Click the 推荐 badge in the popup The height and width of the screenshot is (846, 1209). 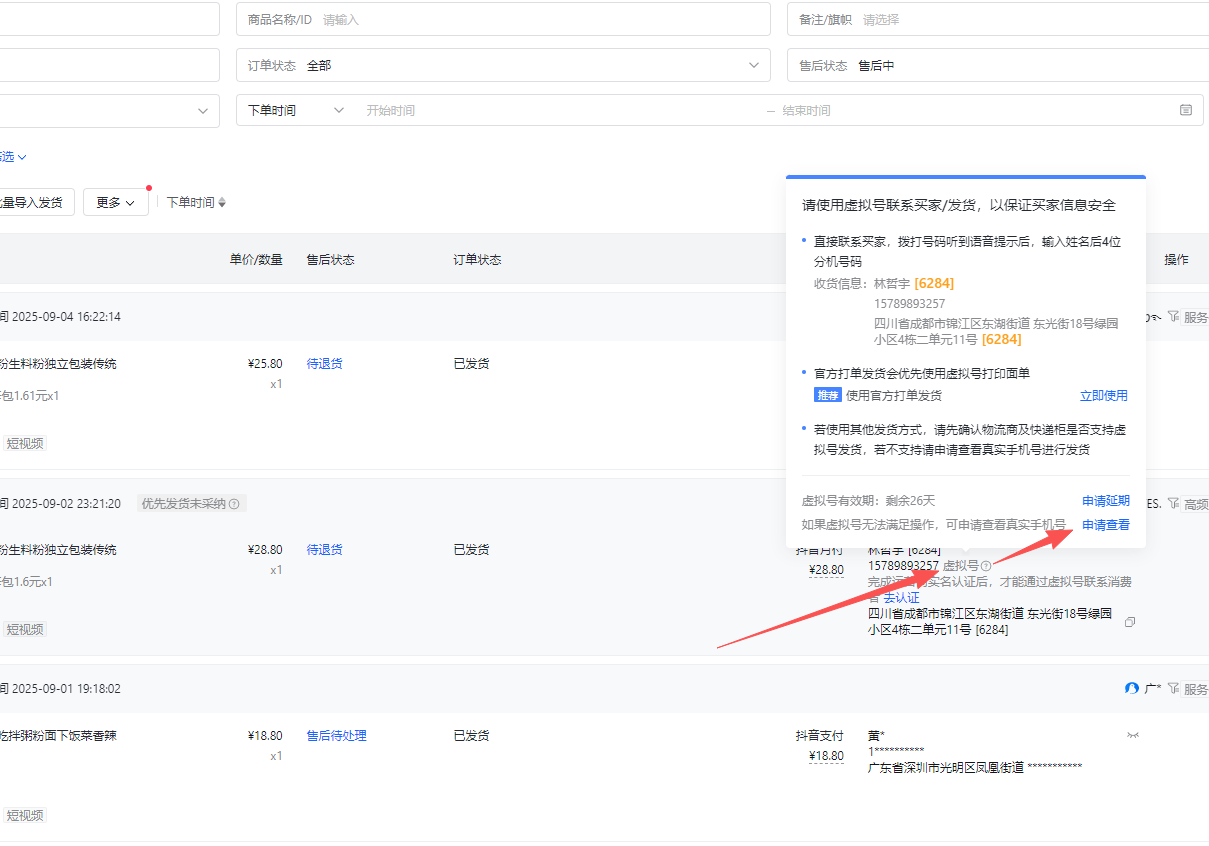827,395
